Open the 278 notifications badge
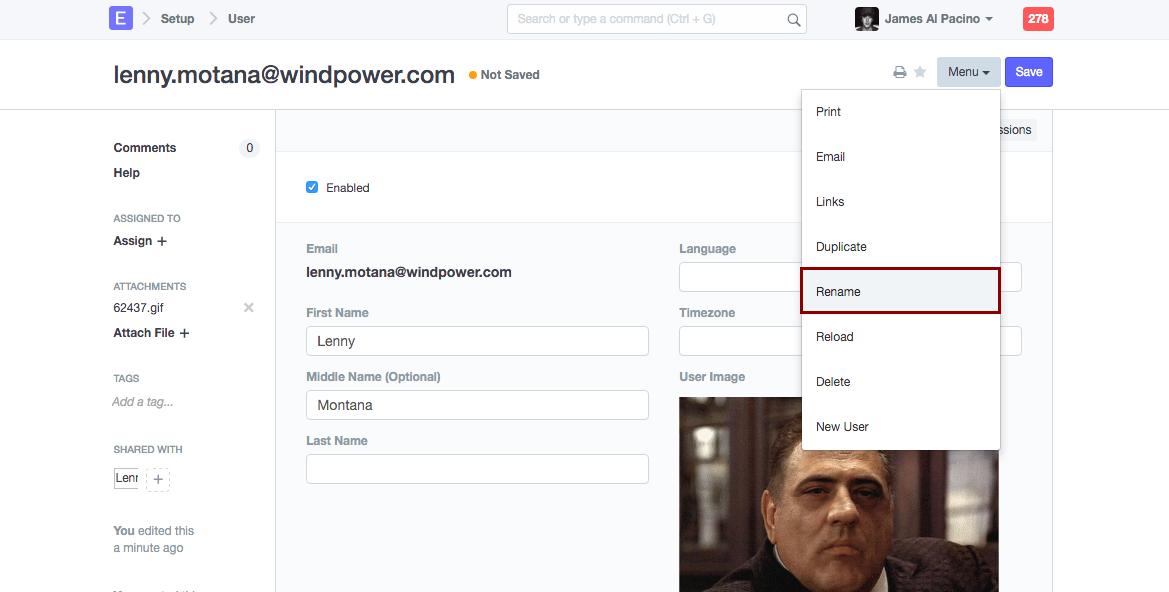This screenshot has width=1169, height=592. click(1037, 19)
